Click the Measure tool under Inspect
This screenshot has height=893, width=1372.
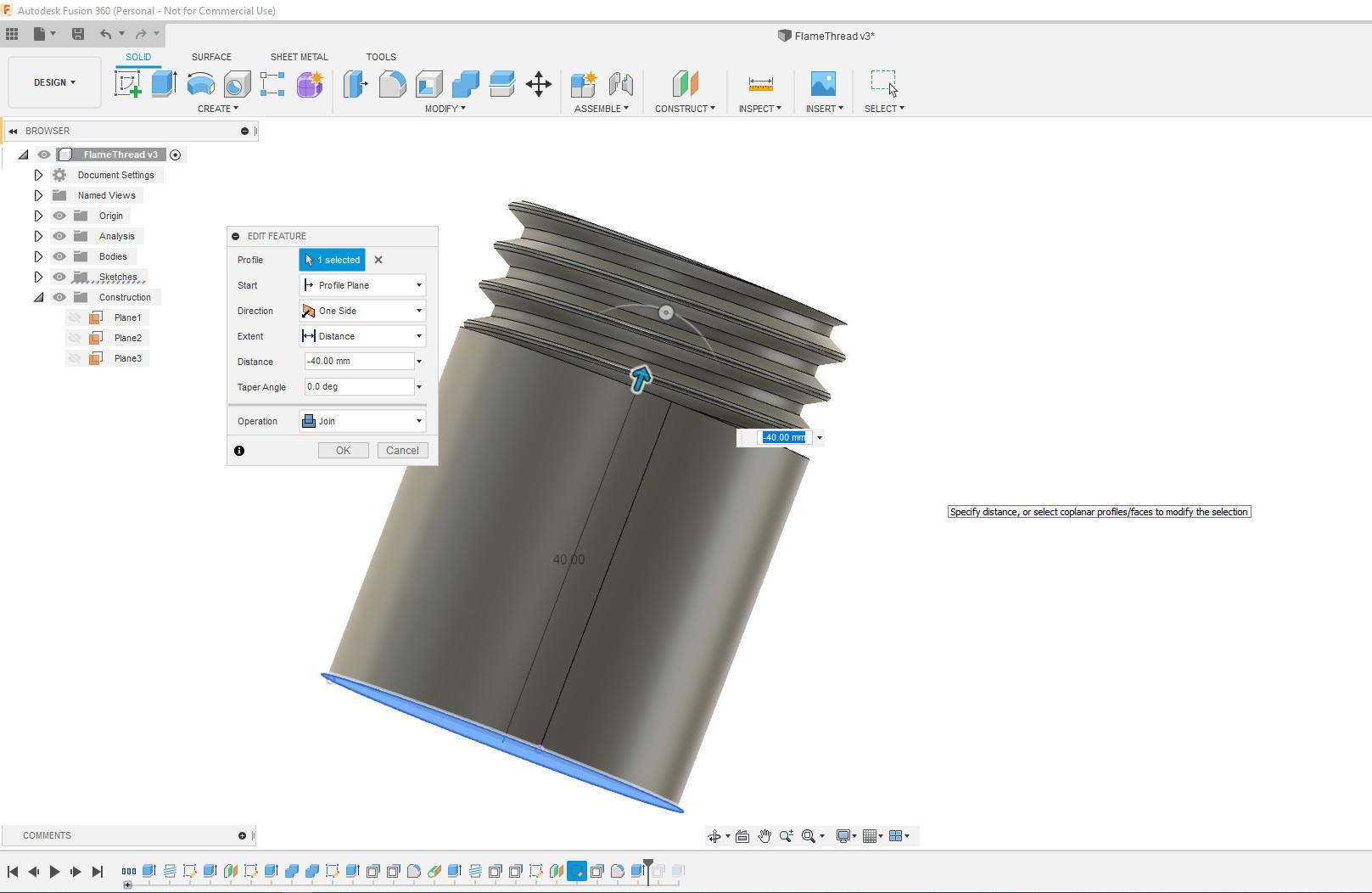coord(760,84)
